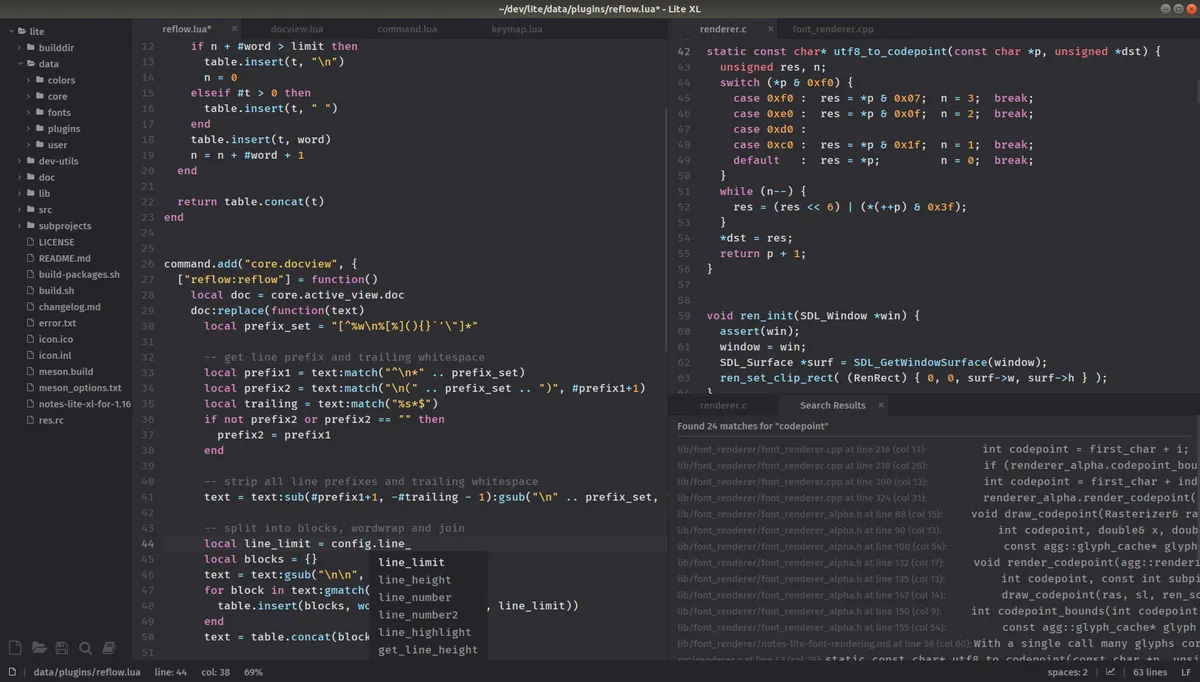The height and width of the screenshot is (682, 1200).
Task: Collapse the lite root folder
Action: tap(36, 31)
